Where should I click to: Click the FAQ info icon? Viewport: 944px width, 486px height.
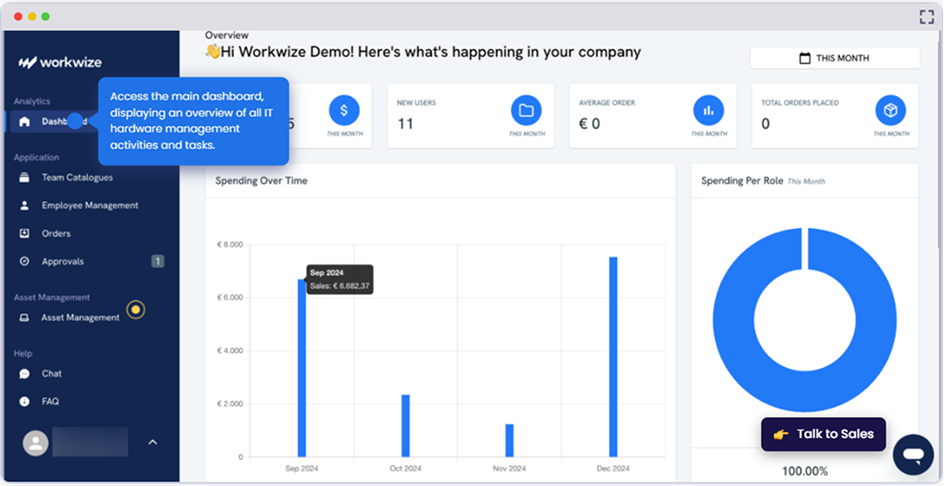[25, 402]
